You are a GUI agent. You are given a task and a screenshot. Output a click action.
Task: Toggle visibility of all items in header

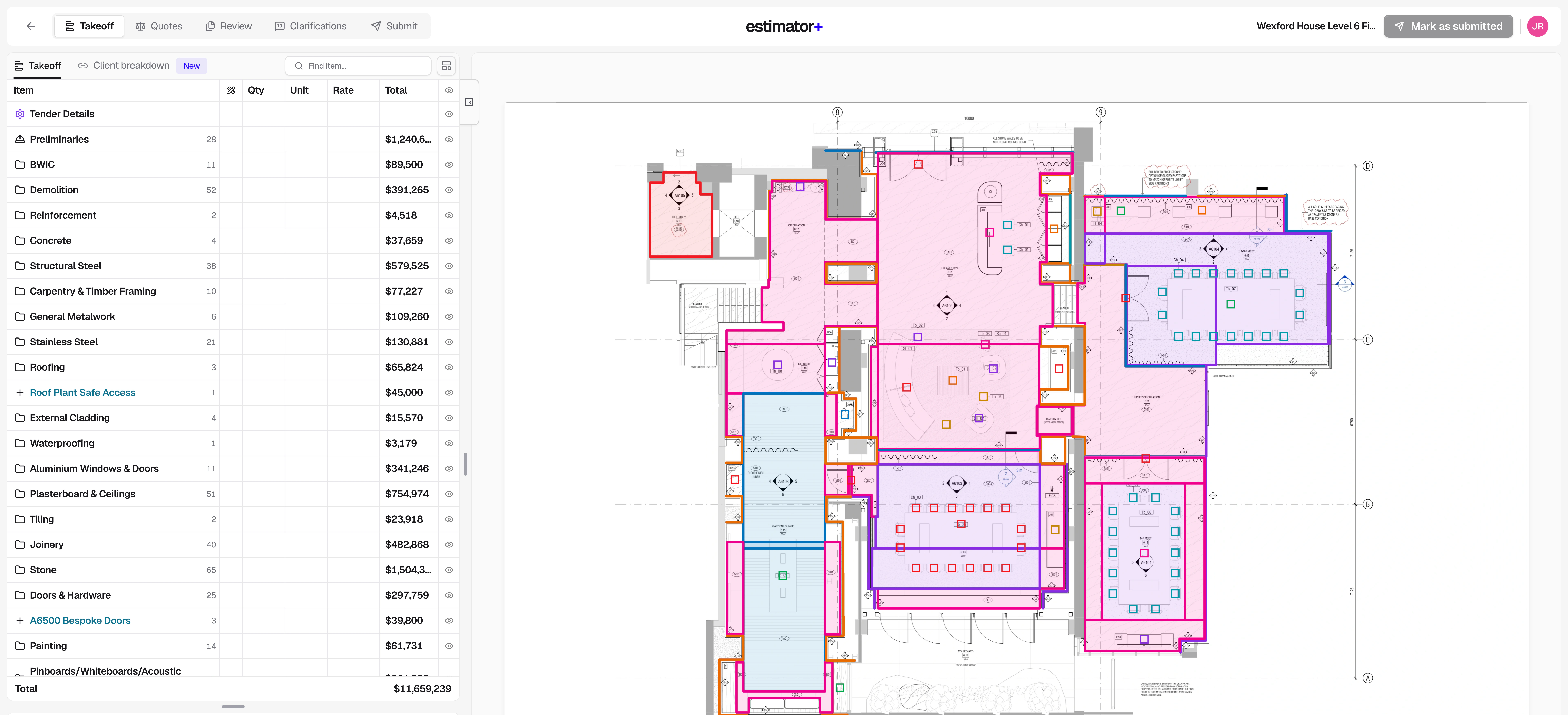coord(449,90)
